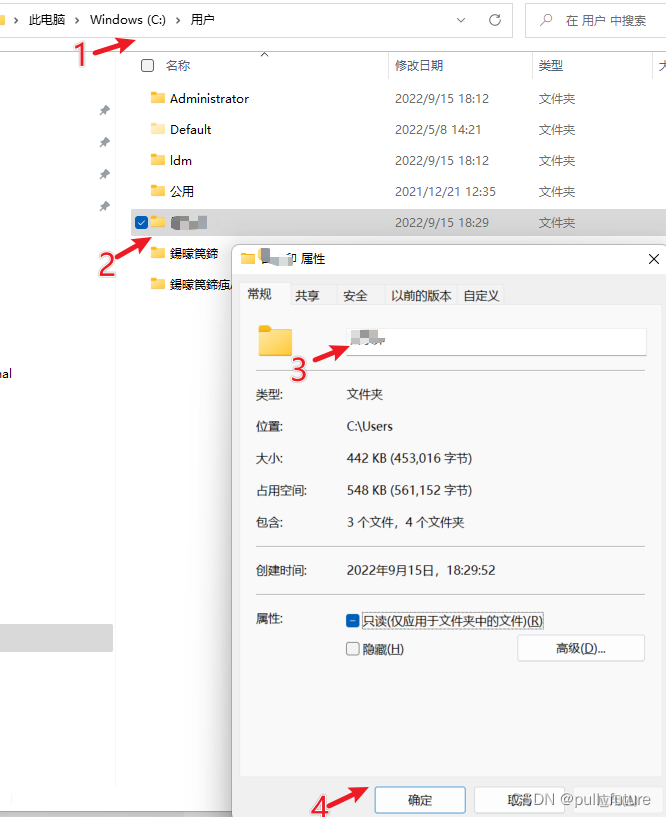Image resolution: width=666 pixels, height=817 pixels.
Task: Toggle 只读(仅应用于文件夹中的文件) checkbox
Action: coord(353,621)
